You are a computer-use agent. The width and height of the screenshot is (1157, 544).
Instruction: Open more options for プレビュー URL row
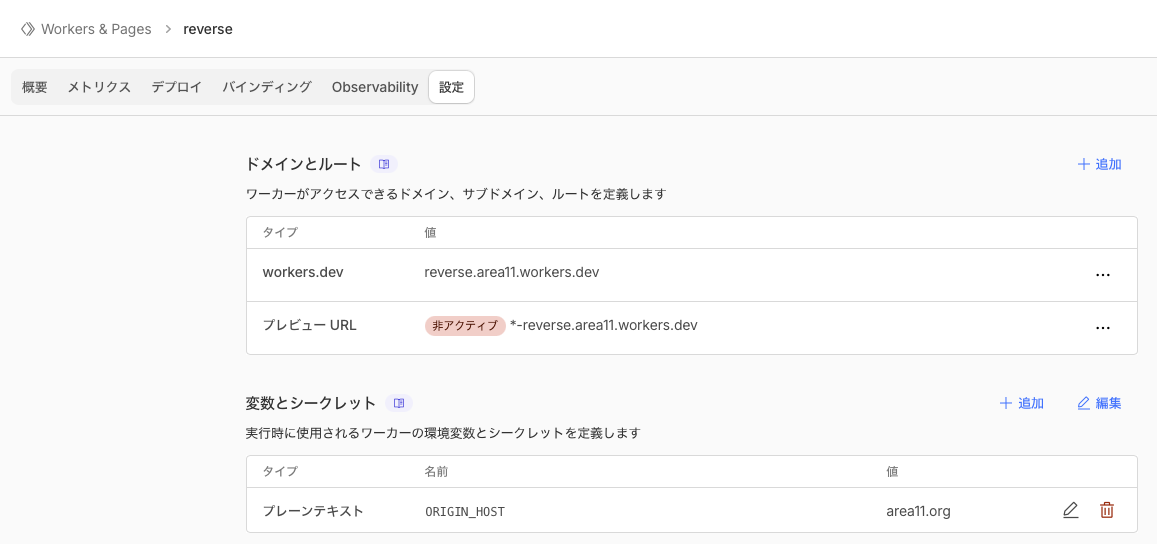pos(1103,327)
